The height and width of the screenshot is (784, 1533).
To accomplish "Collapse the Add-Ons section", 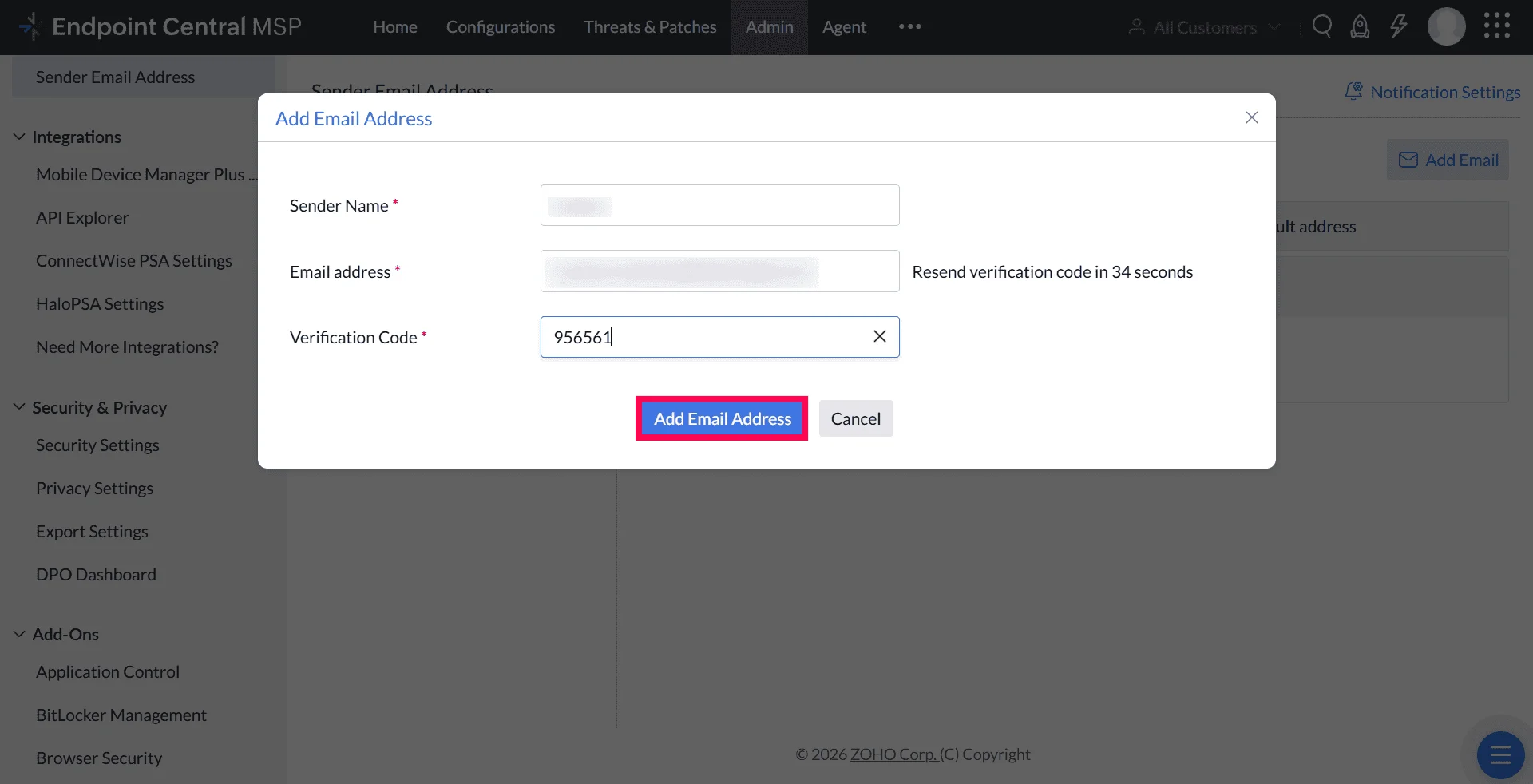I will tap(19, 634).
